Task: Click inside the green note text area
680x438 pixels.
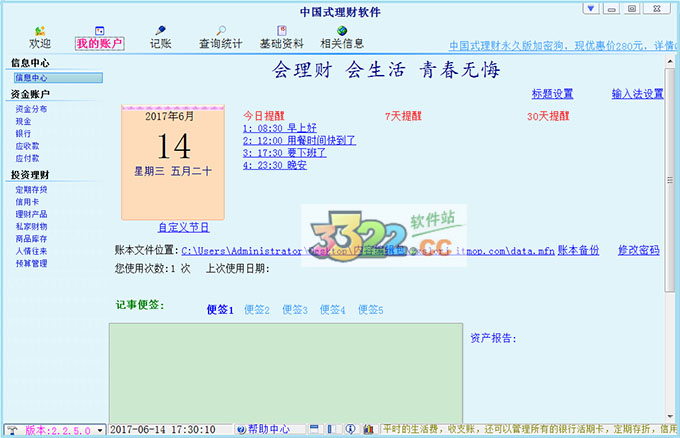Action: pyautogui.click(x=286, y=373)
